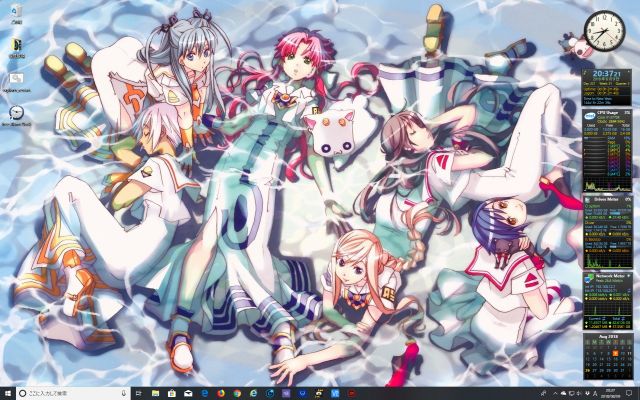Open the light blue square taskbar app
Screen dimensions: 640x400
tap(335, 393)
